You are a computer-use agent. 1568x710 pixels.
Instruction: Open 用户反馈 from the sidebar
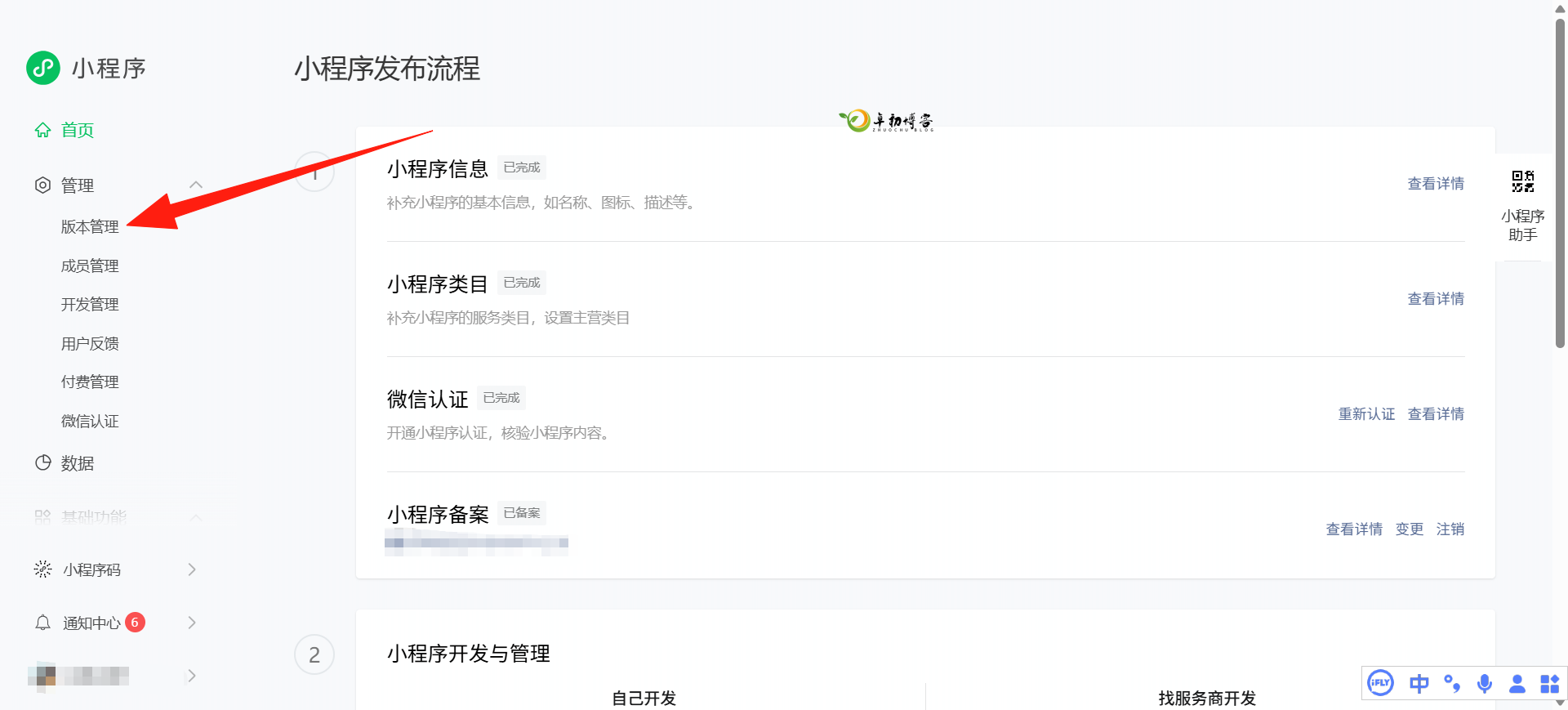[x=90, y=343]
